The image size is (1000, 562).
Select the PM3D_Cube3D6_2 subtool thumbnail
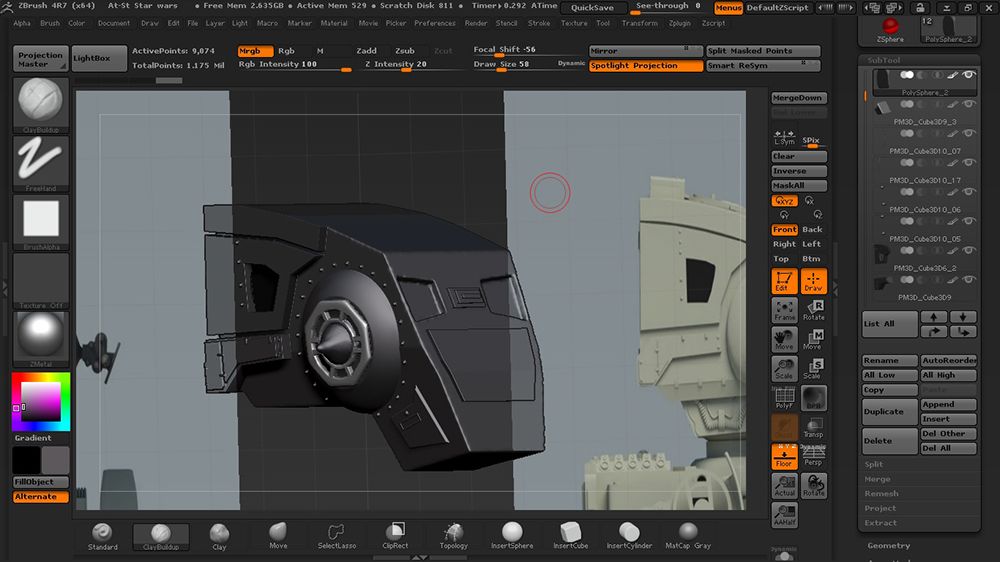(881, 254)
